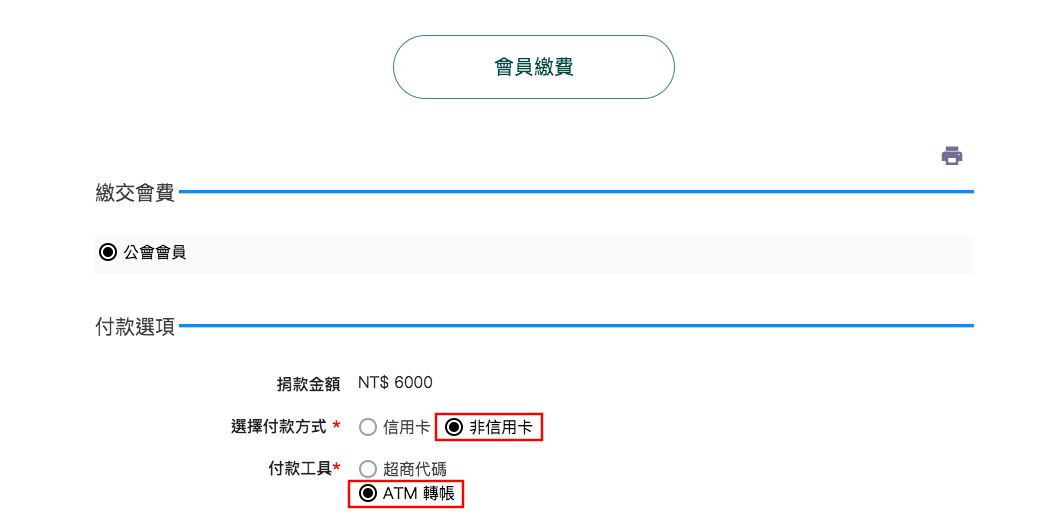Screen dimensions: 1040x528
Task: Click the 付款工具 field label
Action: coord(300,468)
